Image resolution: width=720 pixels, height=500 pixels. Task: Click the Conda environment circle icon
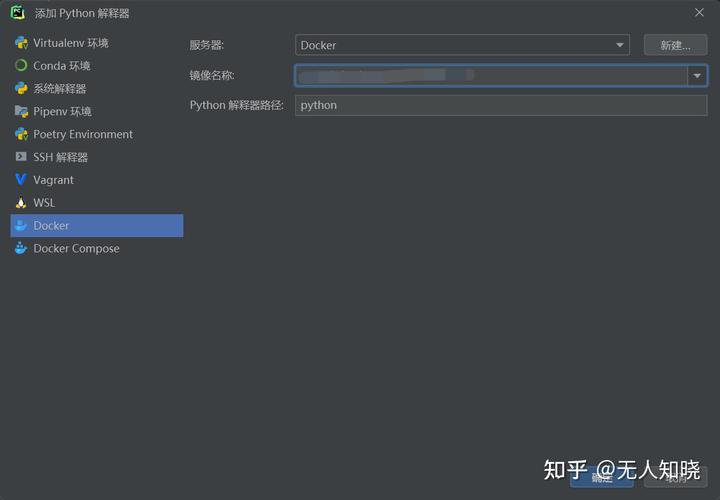pos(21,66)
